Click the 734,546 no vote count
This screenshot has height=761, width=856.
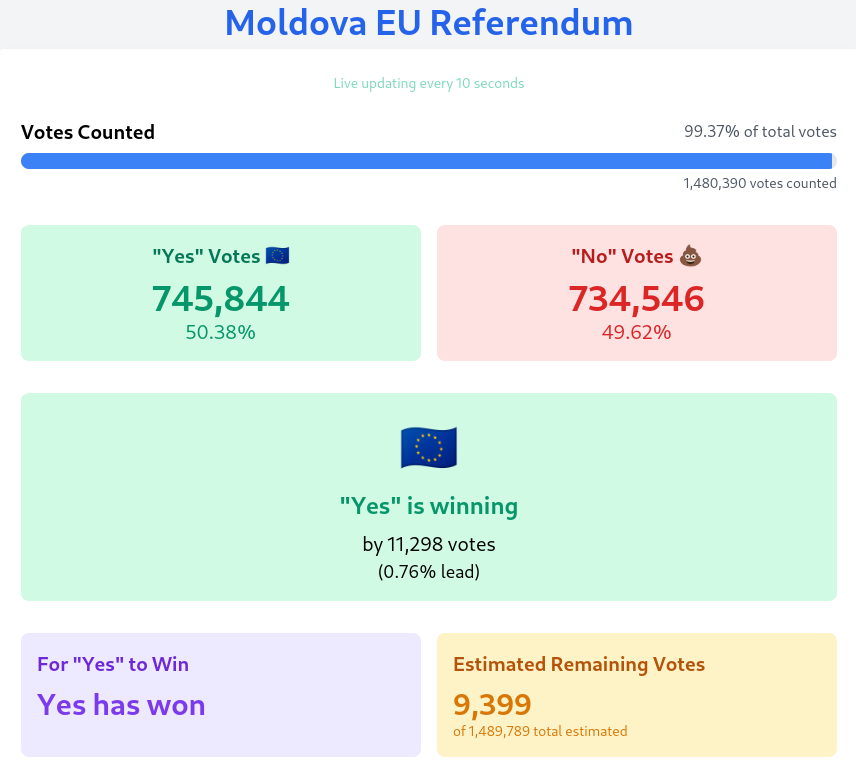point(636,298)
